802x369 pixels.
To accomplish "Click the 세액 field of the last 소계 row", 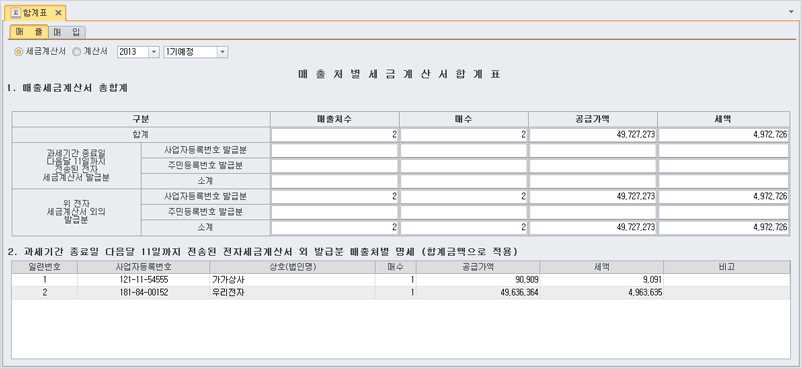I will tap(723, 228).
